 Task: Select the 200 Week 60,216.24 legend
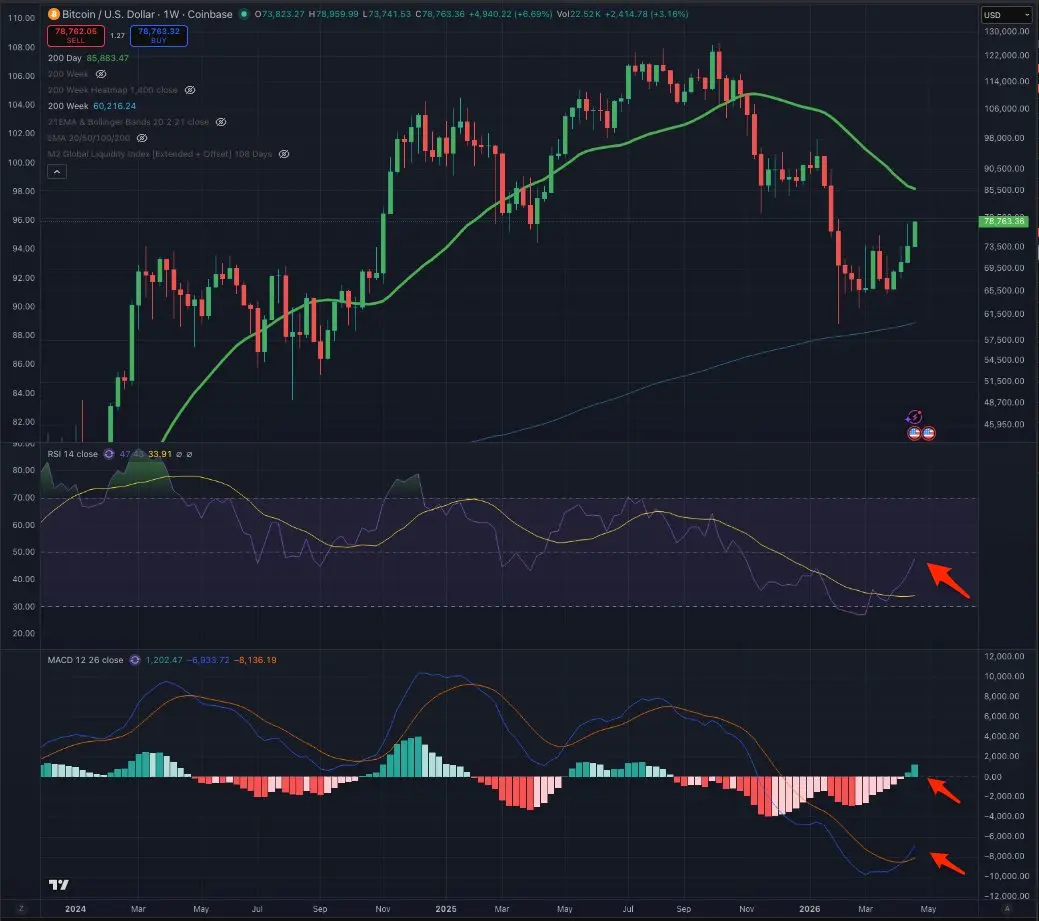[91, 106]
